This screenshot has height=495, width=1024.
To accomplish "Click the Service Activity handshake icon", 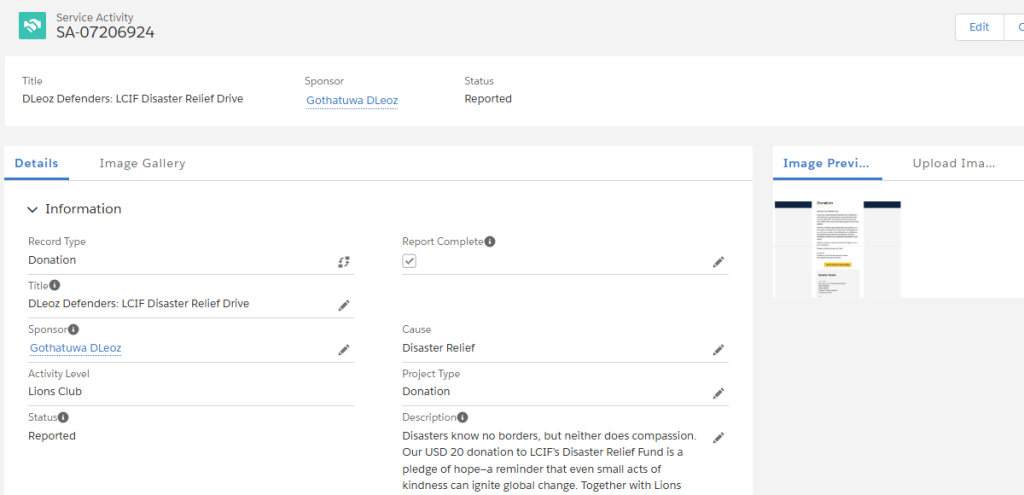I will click(x=33, y=25).
